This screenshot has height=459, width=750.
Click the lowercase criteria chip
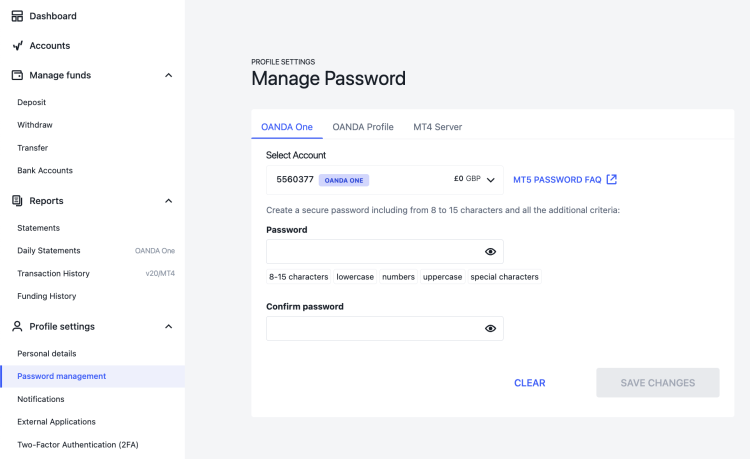(x=355, y=277)
